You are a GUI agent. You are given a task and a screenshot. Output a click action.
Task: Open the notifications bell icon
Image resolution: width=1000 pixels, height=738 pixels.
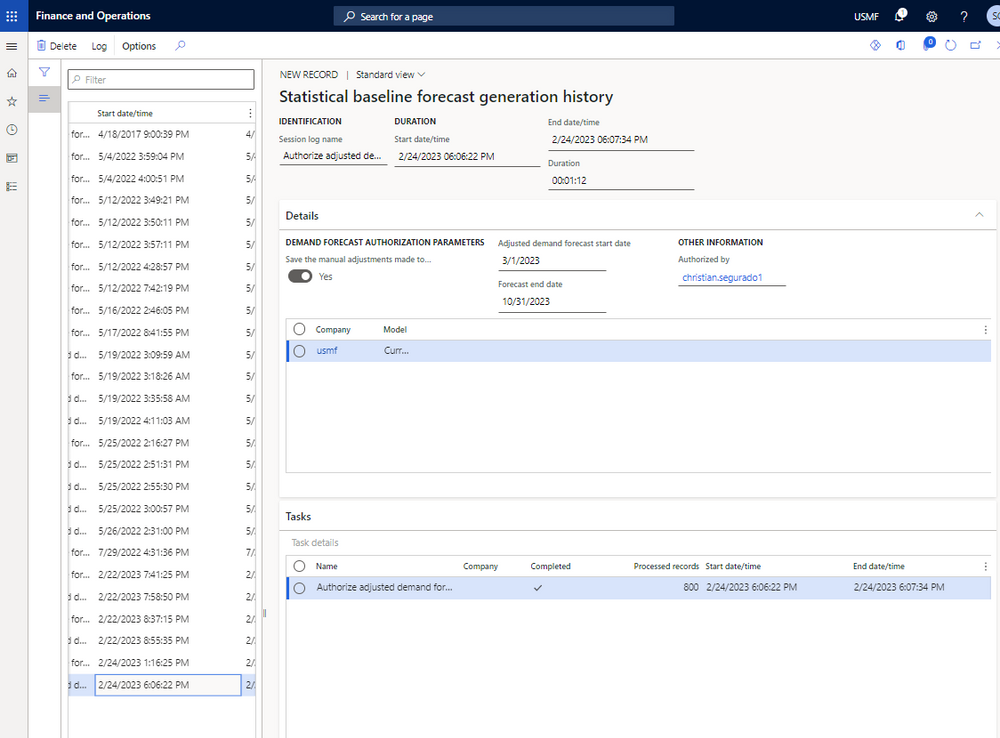pos(900,16)
